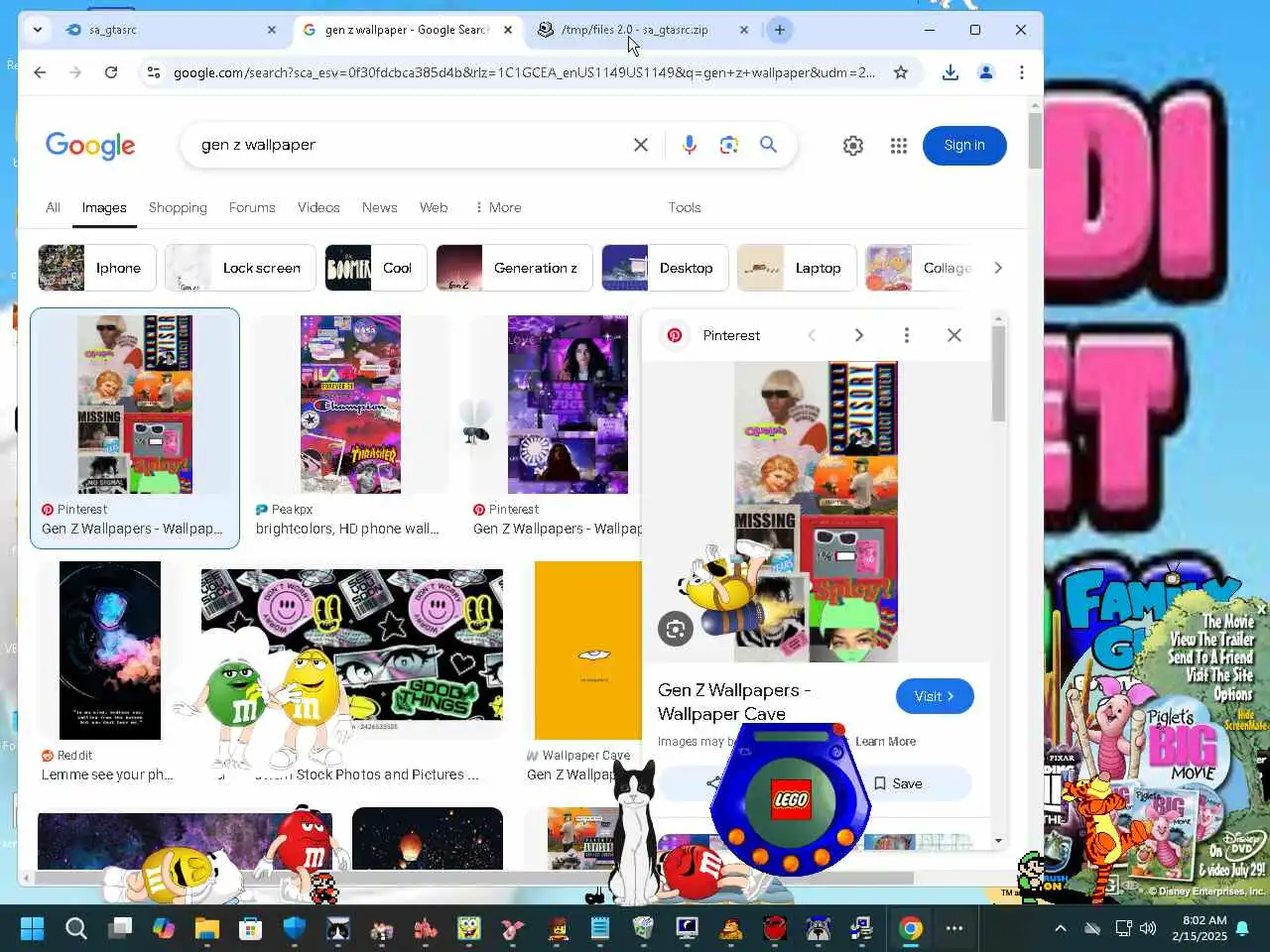Select the All search tab
The image size is (1270, 952).
pyautogui.click(x=54, y=207)
